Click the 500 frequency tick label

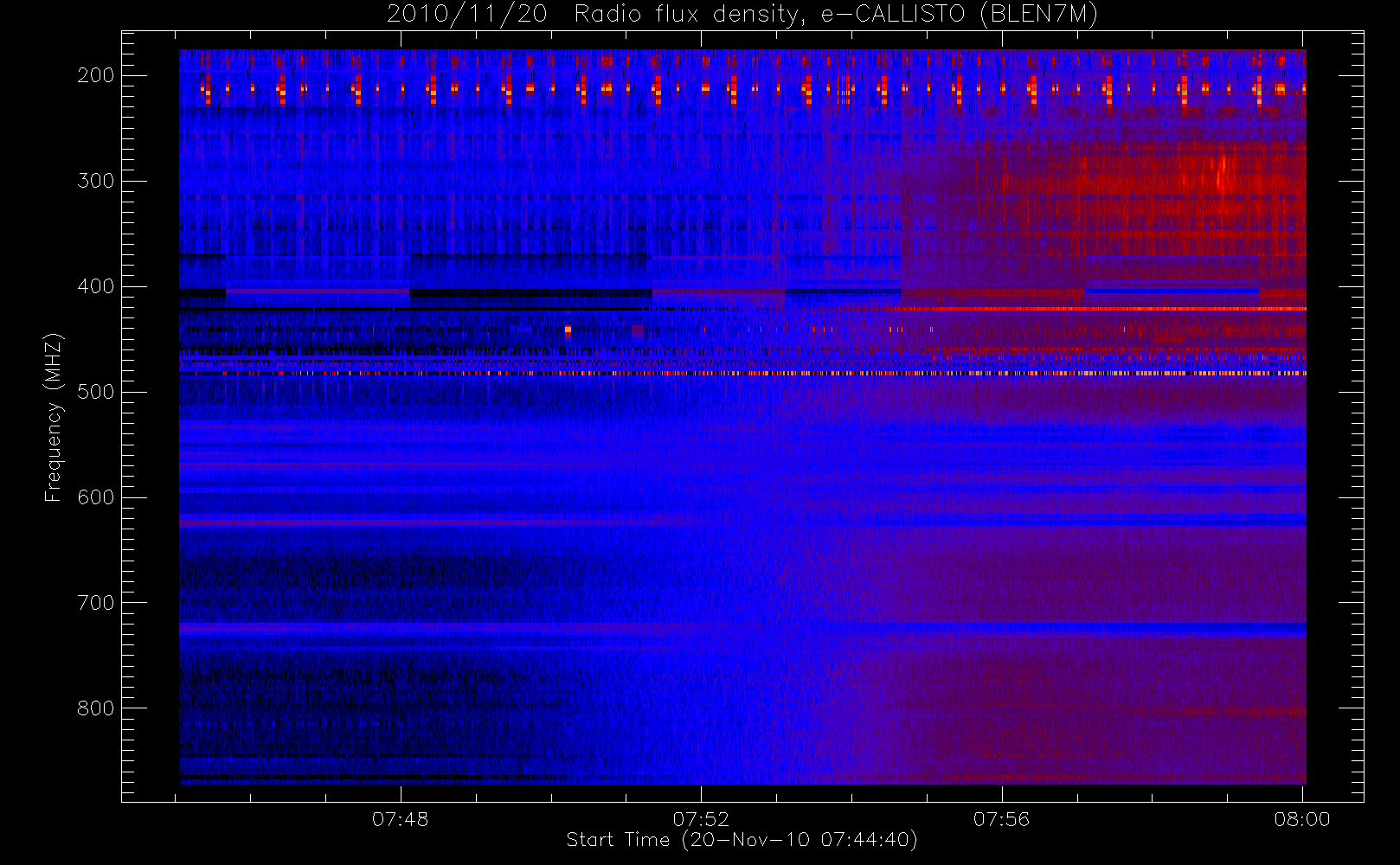point(96,392)
